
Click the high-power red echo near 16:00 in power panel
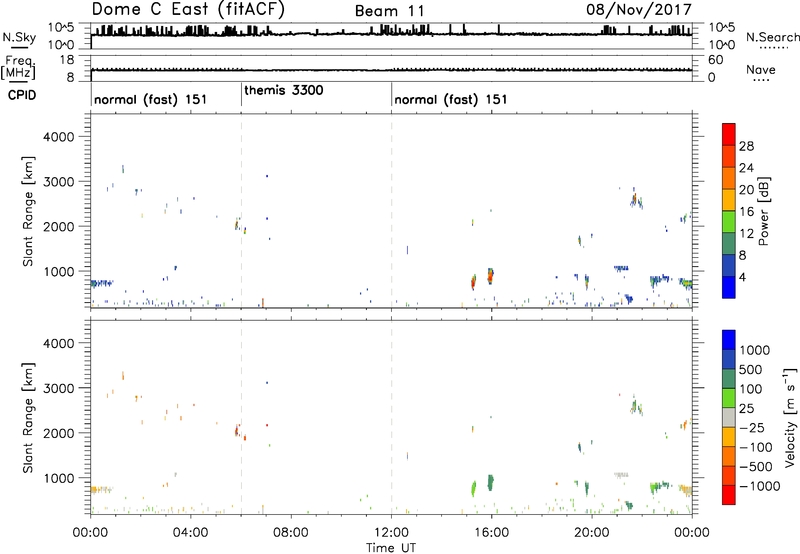(x=490, y=276)
